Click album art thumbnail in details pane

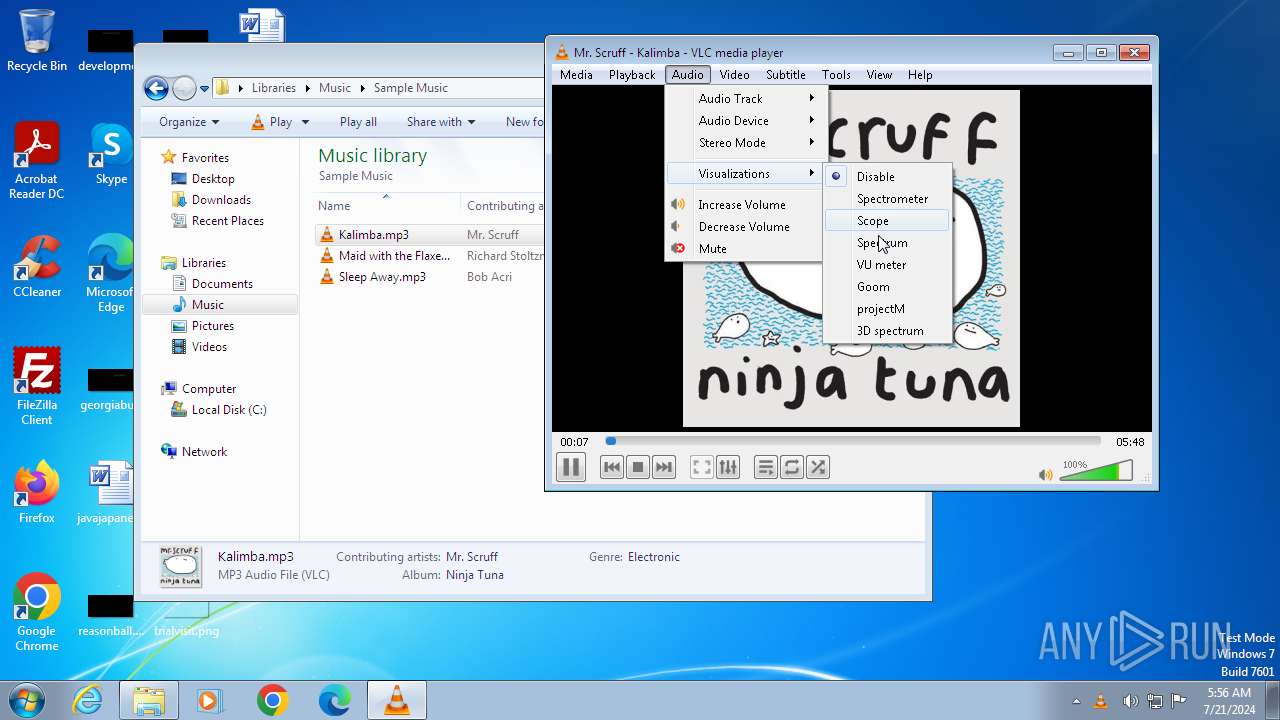click(x=180, y=567)
